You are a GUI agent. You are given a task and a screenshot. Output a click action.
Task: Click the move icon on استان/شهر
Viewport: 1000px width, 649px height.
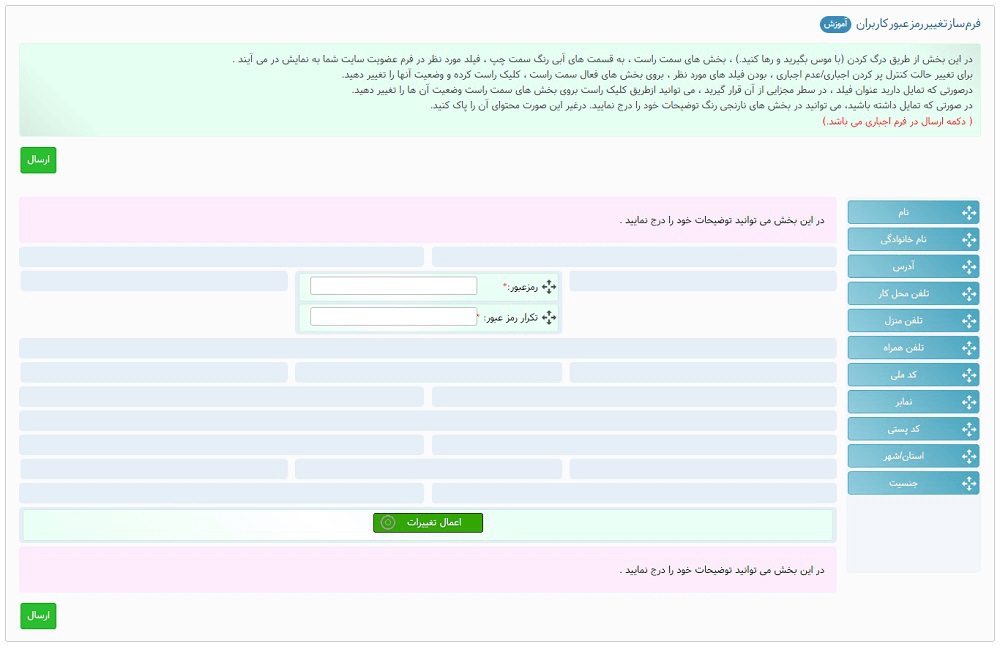[968, 456]
